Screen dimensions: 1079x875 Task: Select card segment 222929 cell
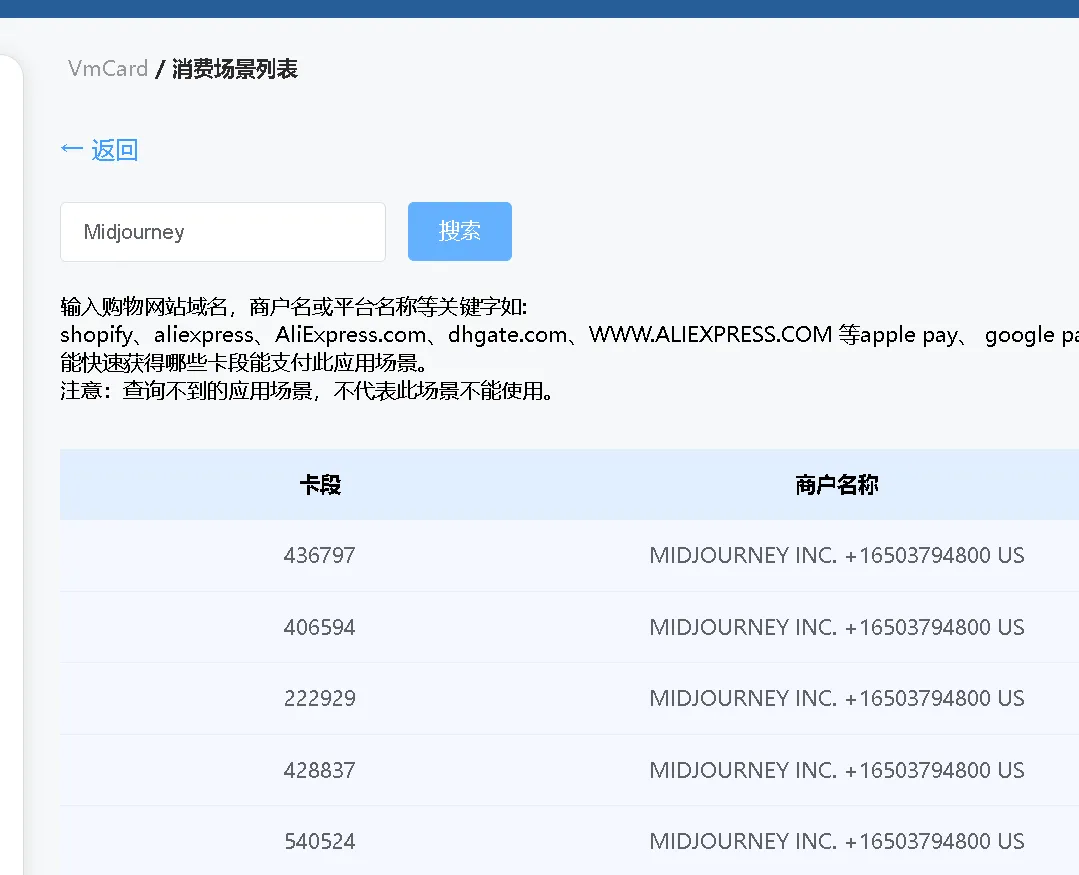click(x=320, y=699)
